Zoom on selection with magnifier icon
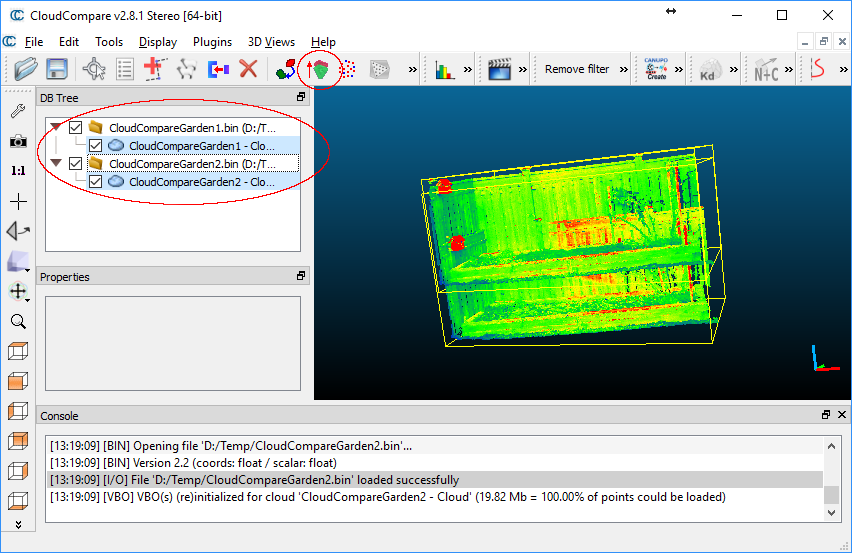The height and width of the screenshot is (553, 852). [18, 322]
